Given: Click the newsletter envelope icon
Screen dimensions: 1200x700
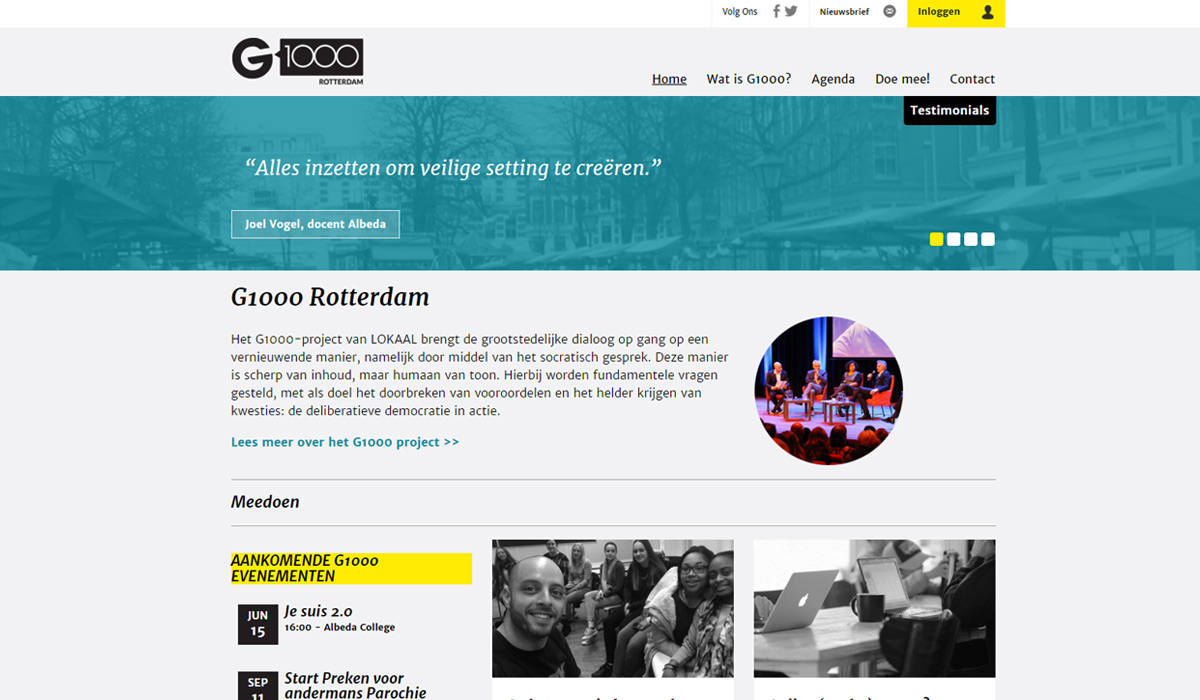Looking at the screenshot, I should pos(890,12).
